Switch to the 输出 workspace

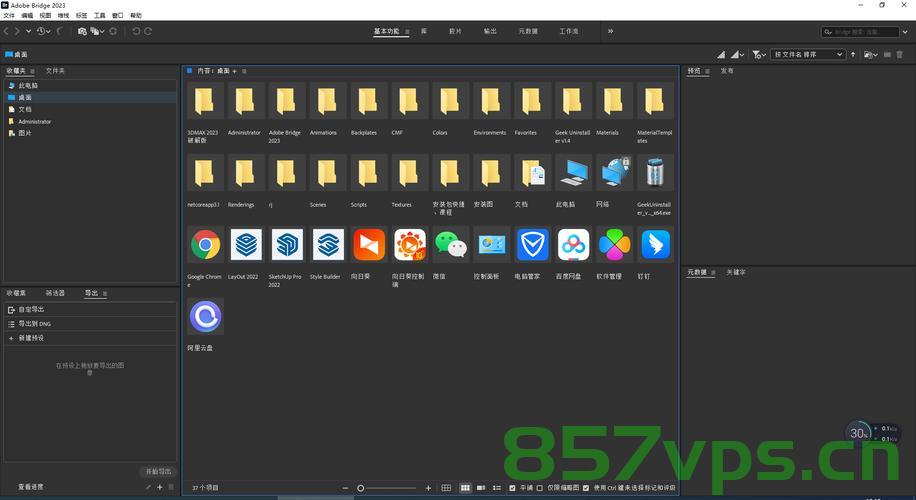tap(490, 31)
